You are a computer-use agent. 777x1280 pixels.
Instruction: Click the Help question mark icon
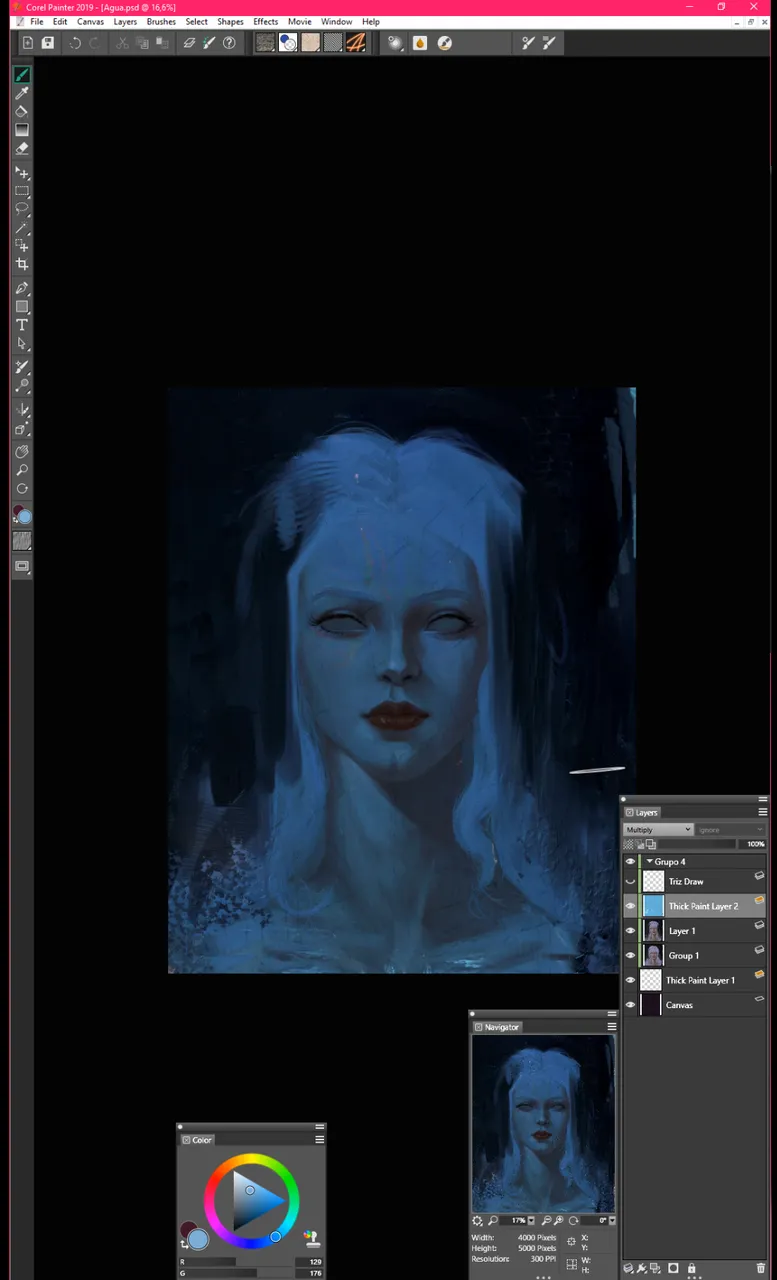tap(229, 43)
